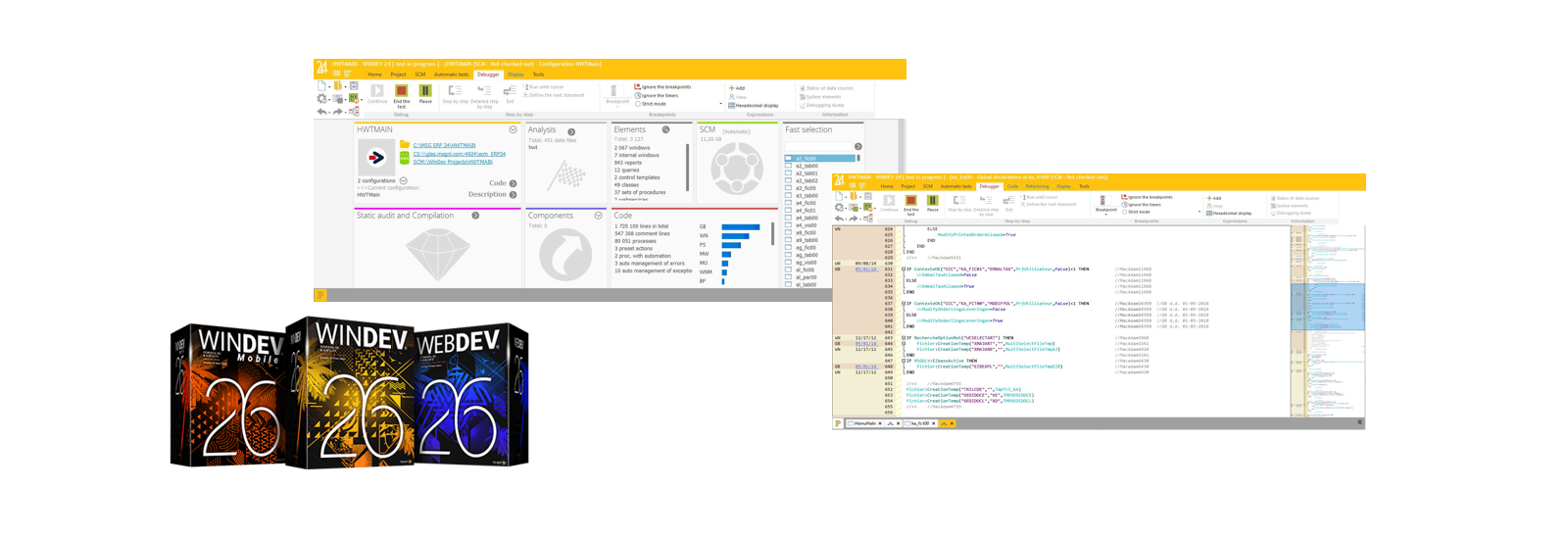Tick the box beside a3_tab00 in Fast selection

click(x=788, y=195)
